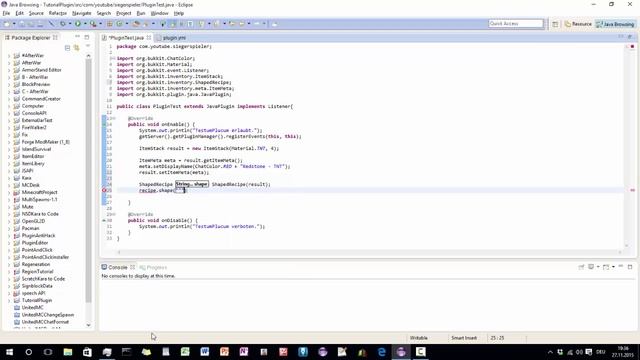640x360 pixels.
Task: Select the RegionTutorial project
Action: [x=37, y=271]
